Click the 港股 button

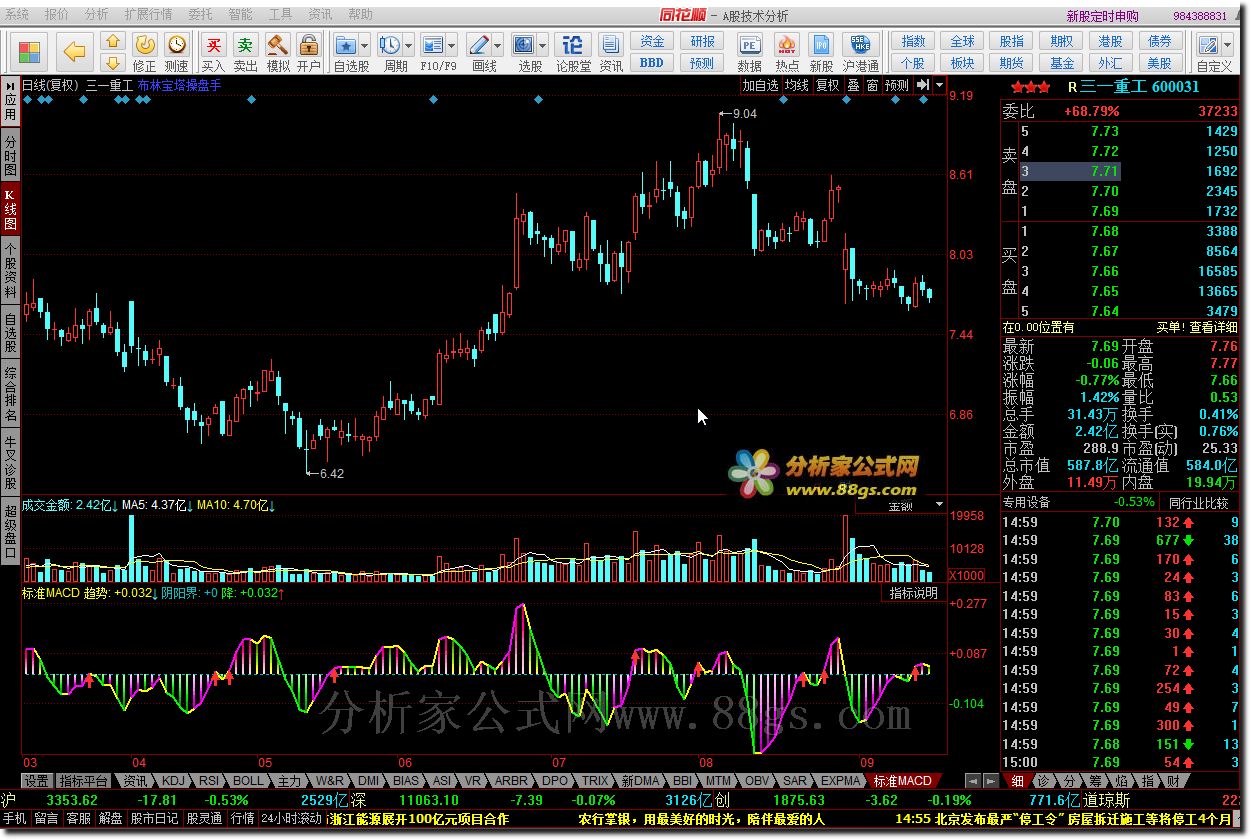click(1110, 42)
